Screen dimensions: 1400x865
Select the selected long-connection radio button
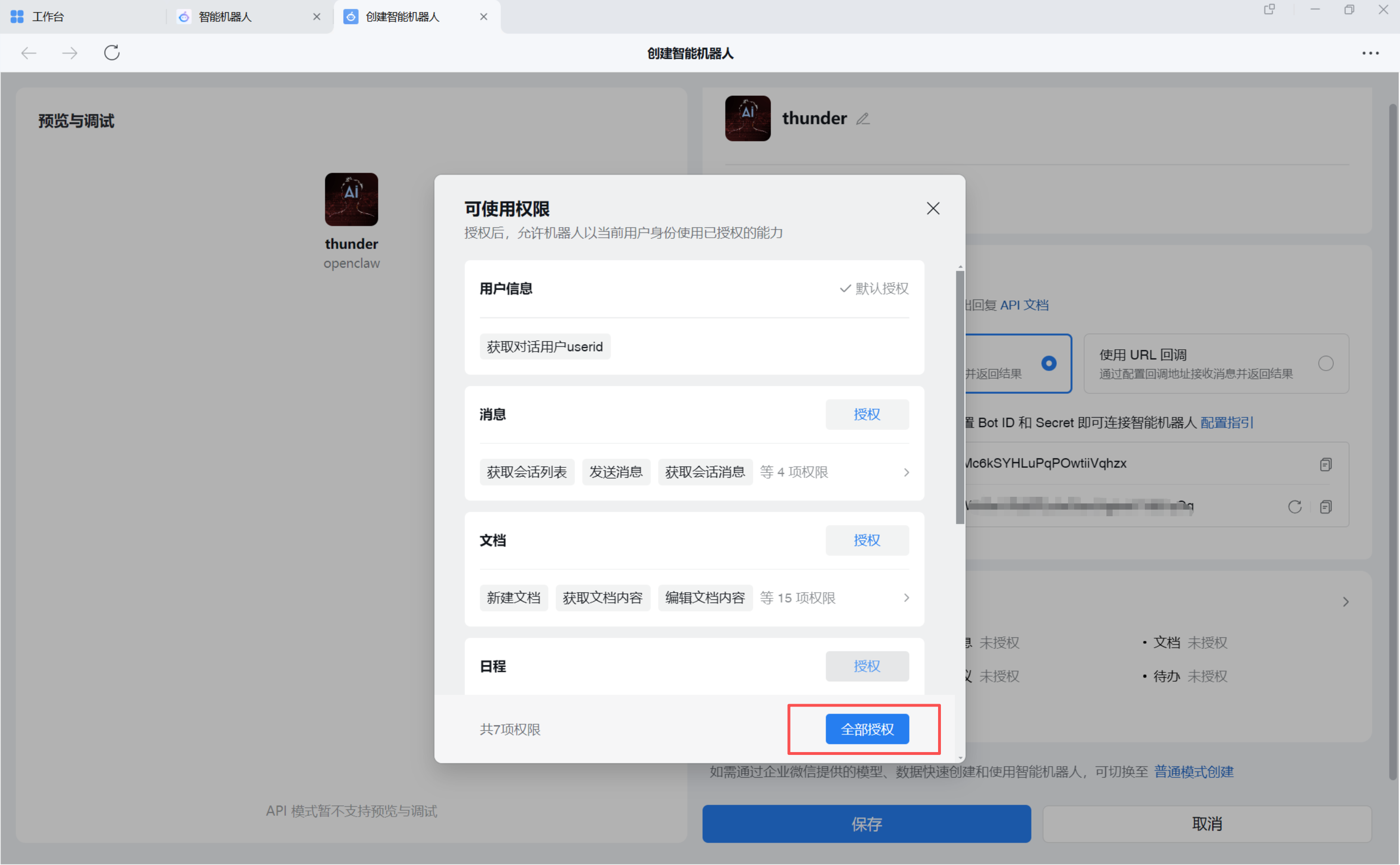click(1049, 363)
